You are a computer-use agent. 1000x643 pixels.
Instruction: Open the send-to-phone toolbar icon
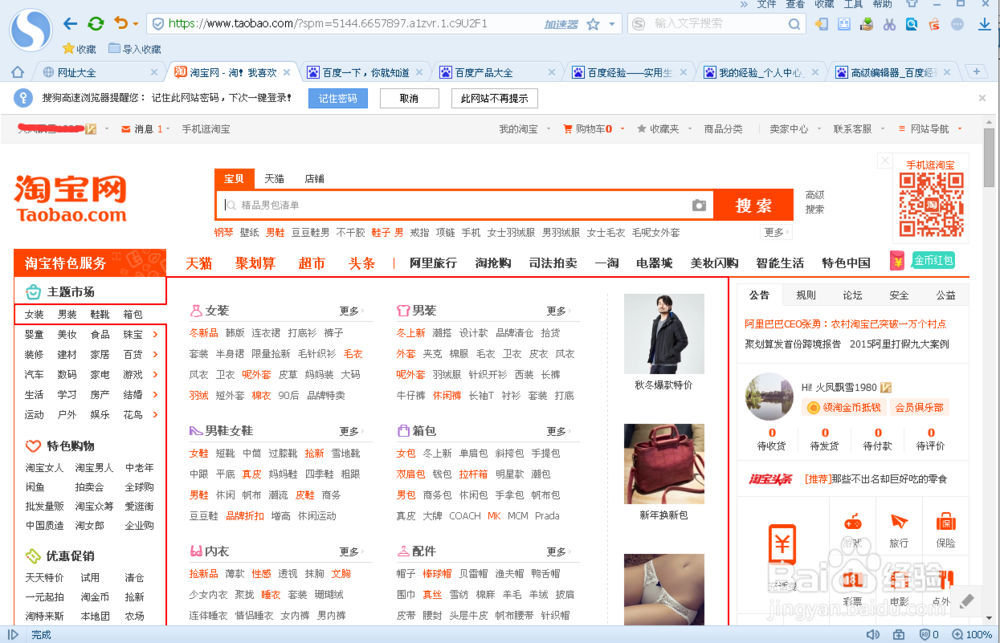[x=821, y=24]
